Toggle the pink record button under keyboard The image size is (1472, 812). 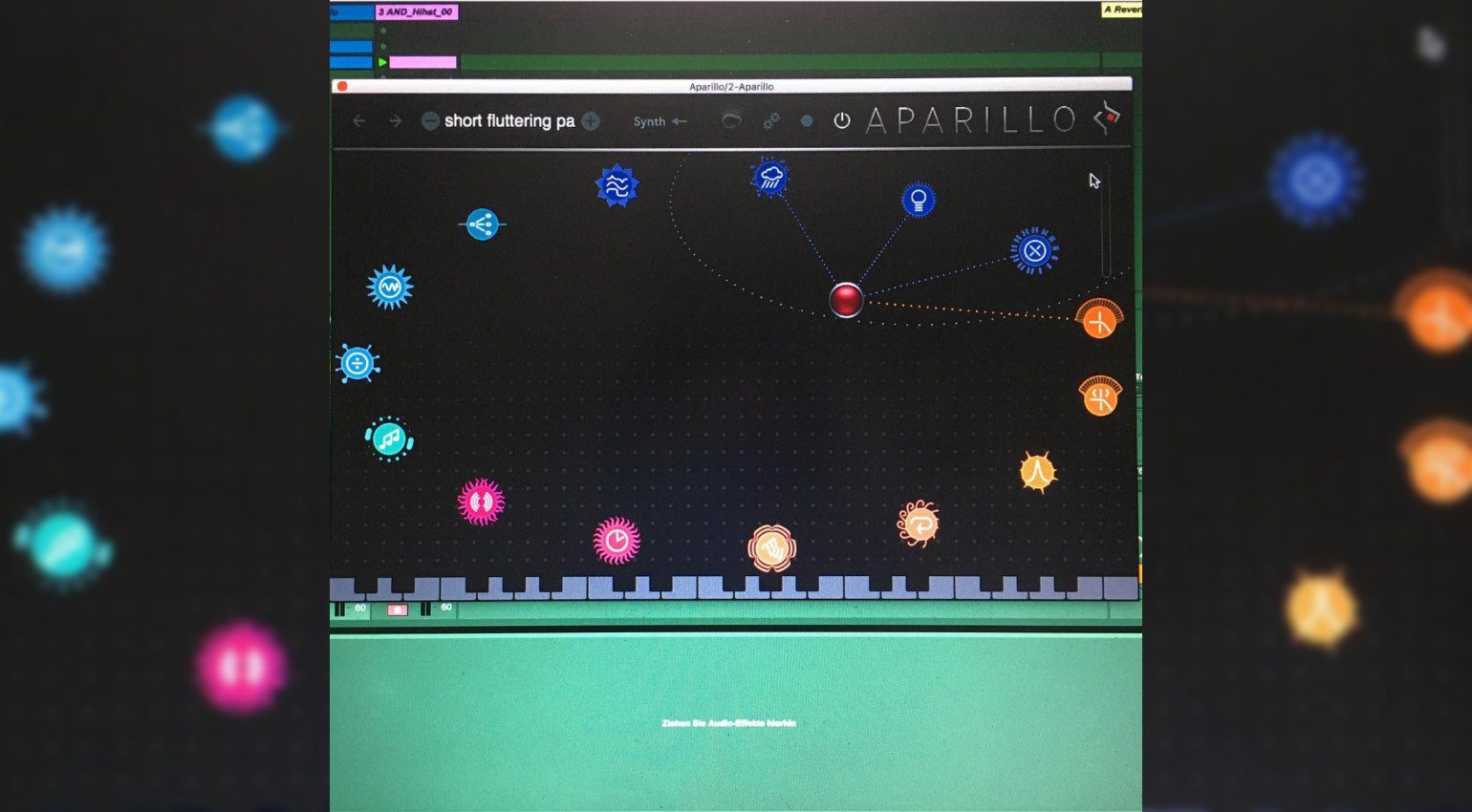coord(397,609)
